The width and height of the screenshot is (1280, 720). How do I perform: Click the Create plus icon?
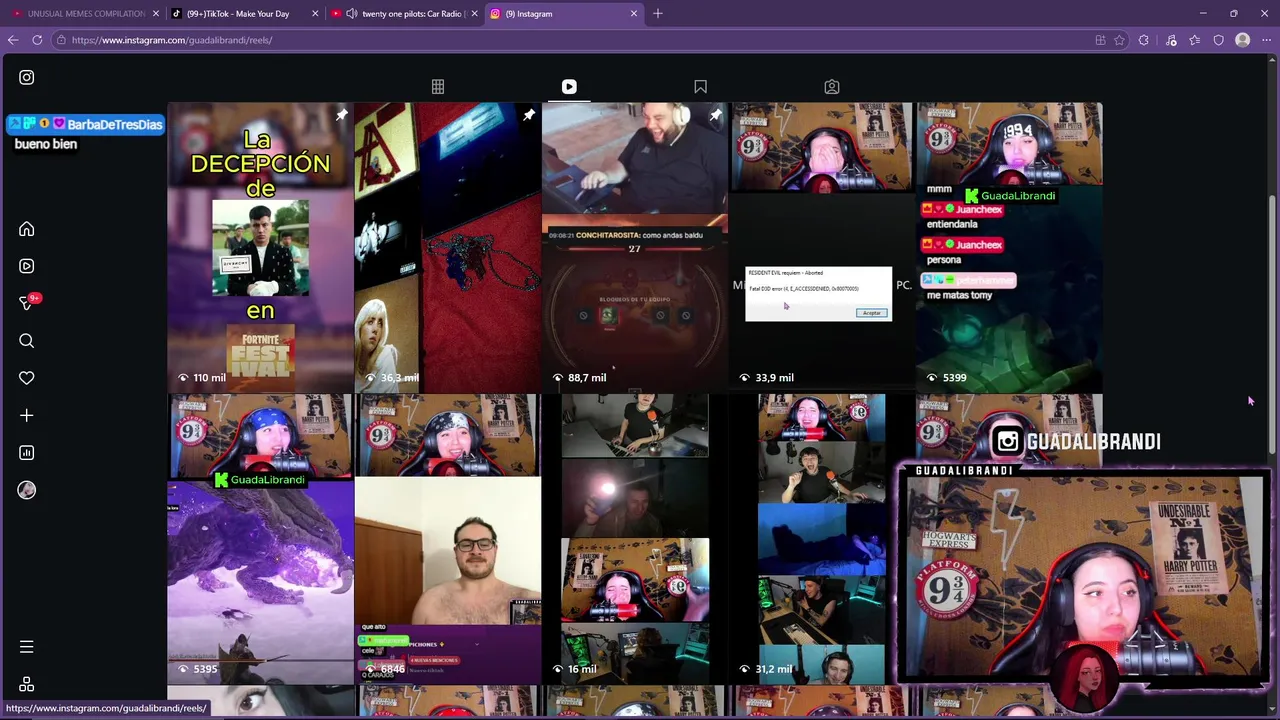click(27, 415)
